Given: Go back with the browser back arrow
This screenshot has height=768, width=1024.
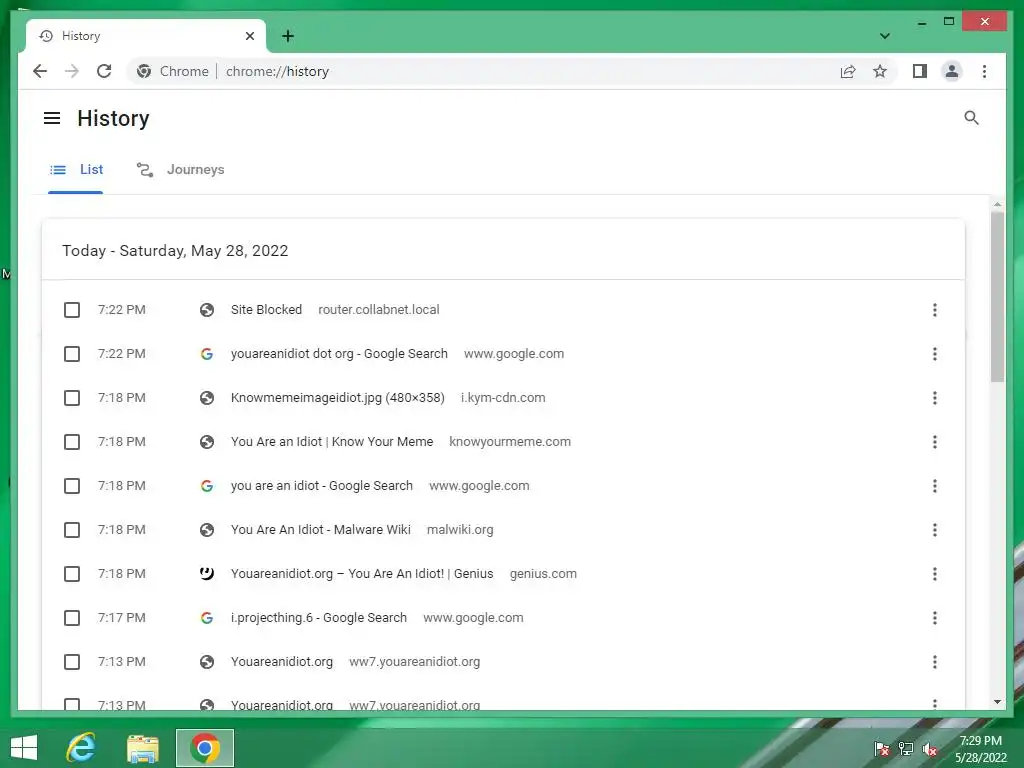Looking at the screenshot, I should pos(40,71).
